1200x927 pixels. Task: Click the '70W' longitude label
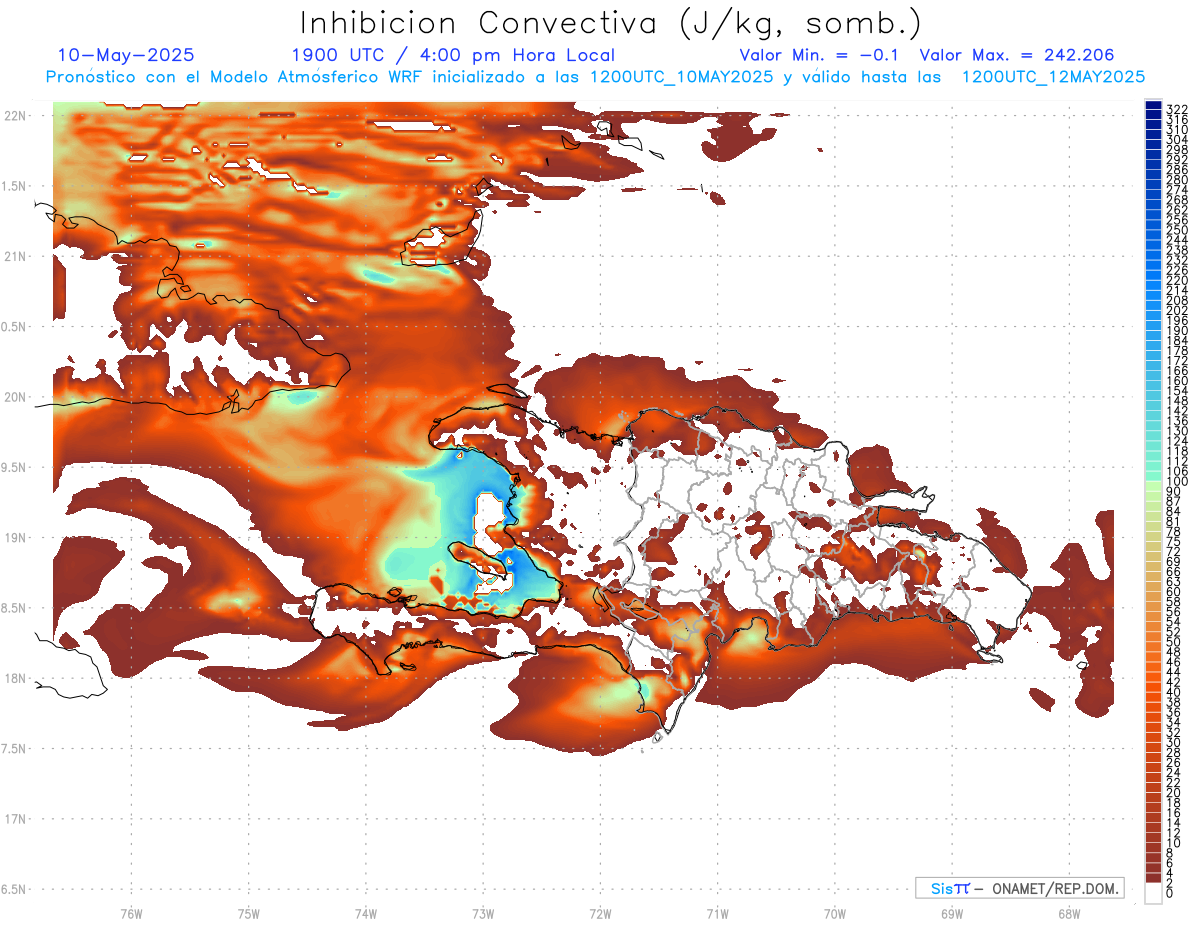(835, 913)
